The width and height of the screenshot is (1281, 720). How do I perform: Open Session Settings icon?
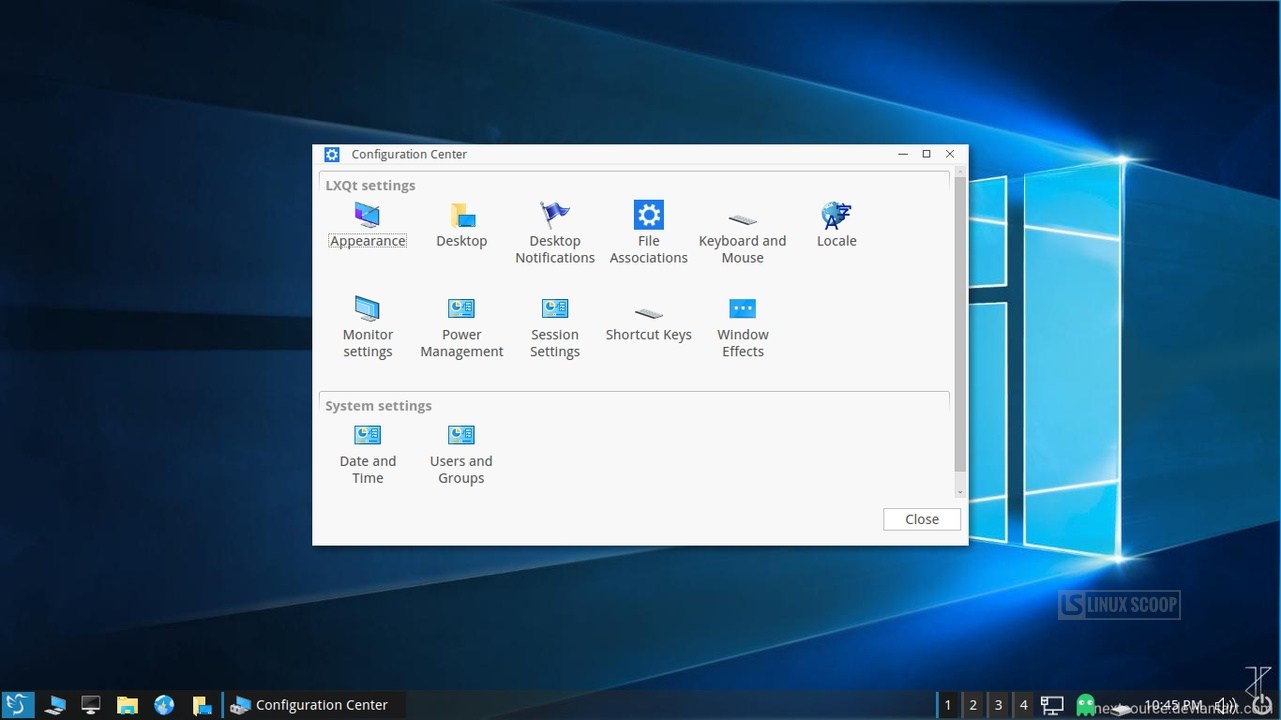pyautogui.click(x=555, y=327)
